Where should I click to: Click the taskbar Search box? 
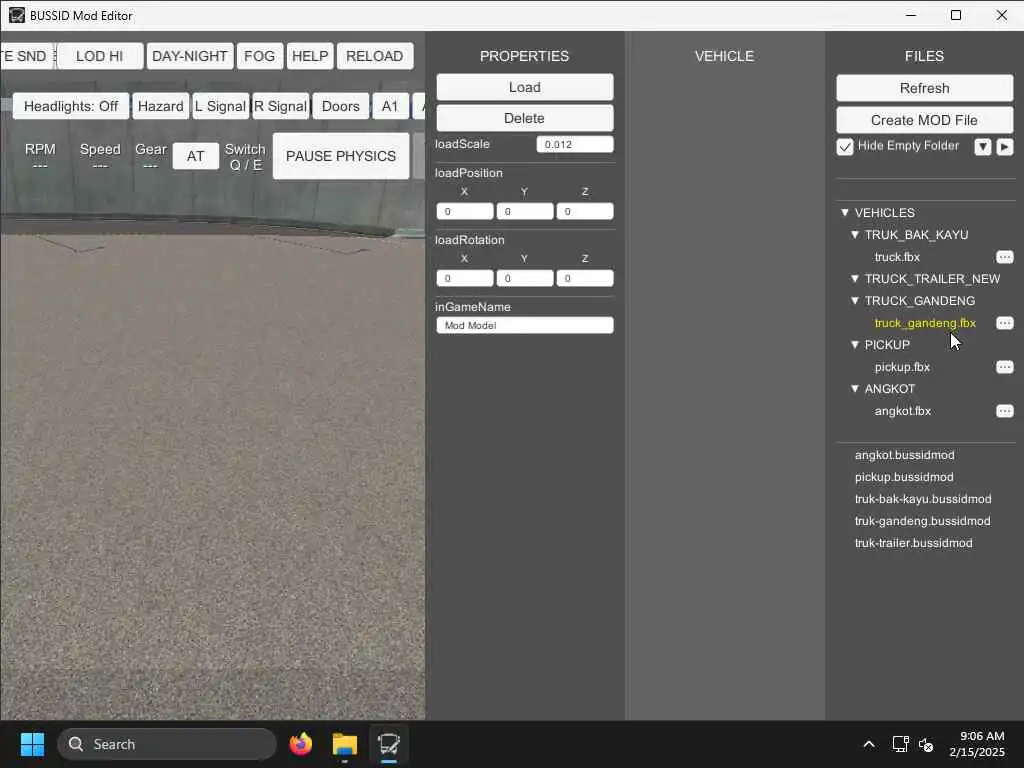(167, 744)
